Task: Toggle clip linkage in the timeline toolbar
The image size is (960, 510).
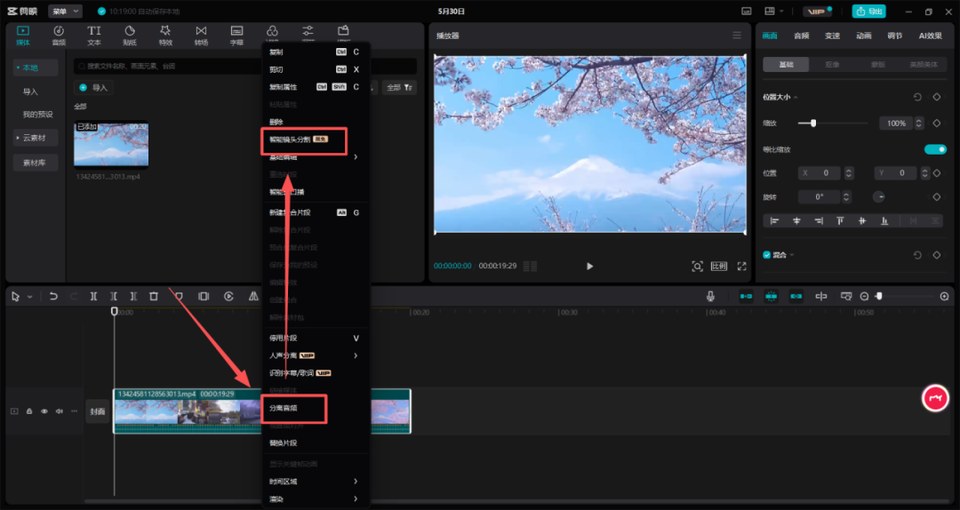Action: 796,296
